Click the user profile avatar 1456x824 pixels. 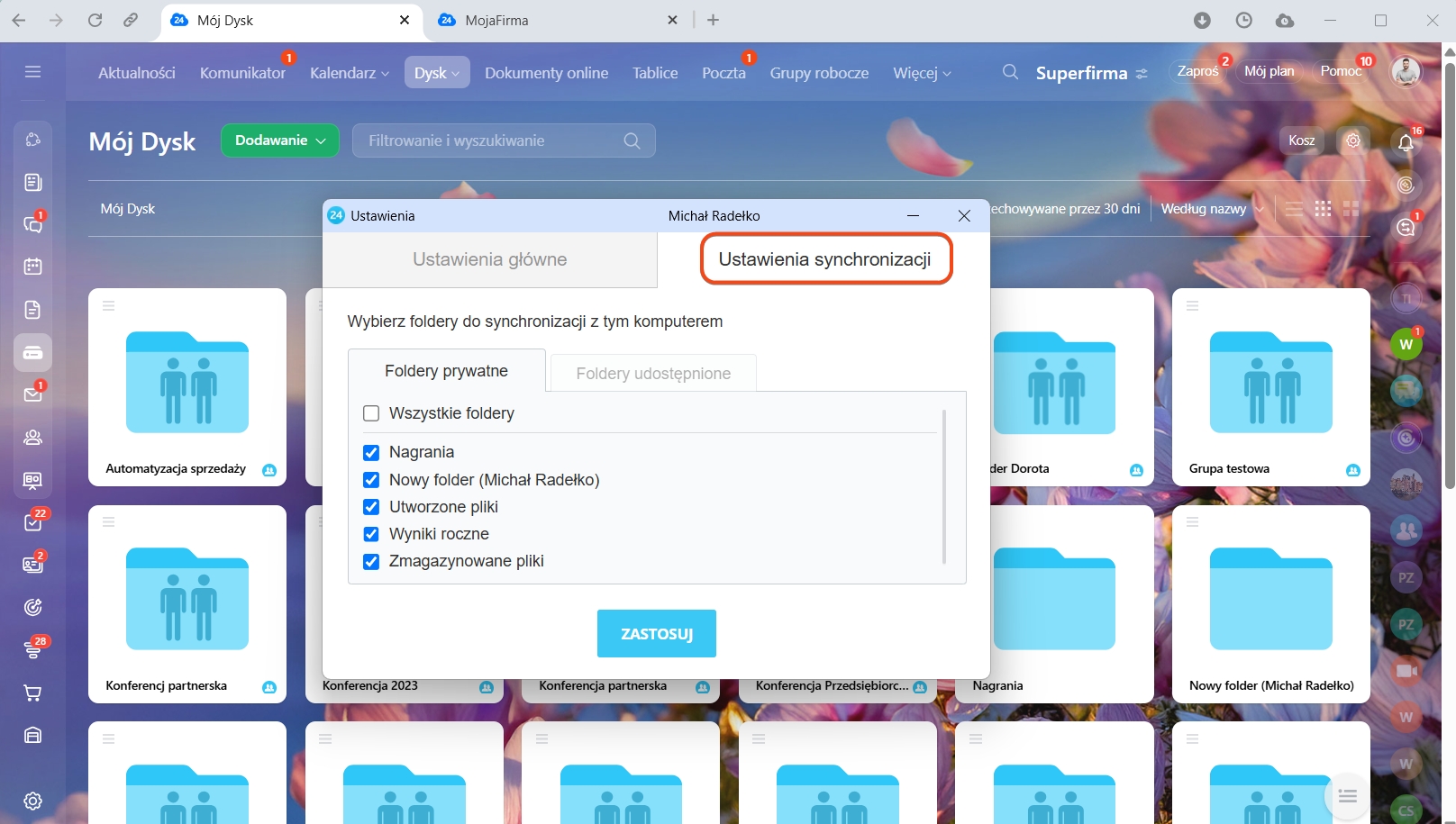coord(1406,71)
